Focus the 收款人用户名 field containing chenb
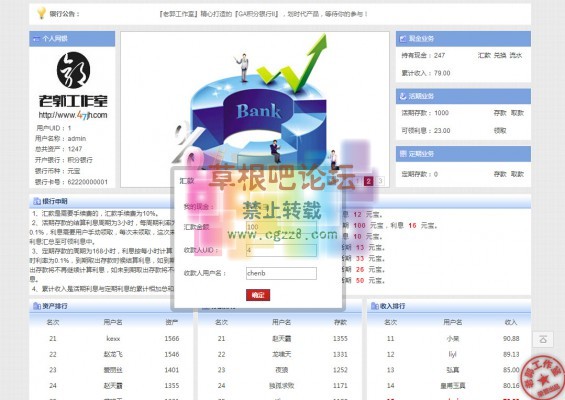Image resolution: width=565 pixels, height=400 pixels. coord(281,273)
